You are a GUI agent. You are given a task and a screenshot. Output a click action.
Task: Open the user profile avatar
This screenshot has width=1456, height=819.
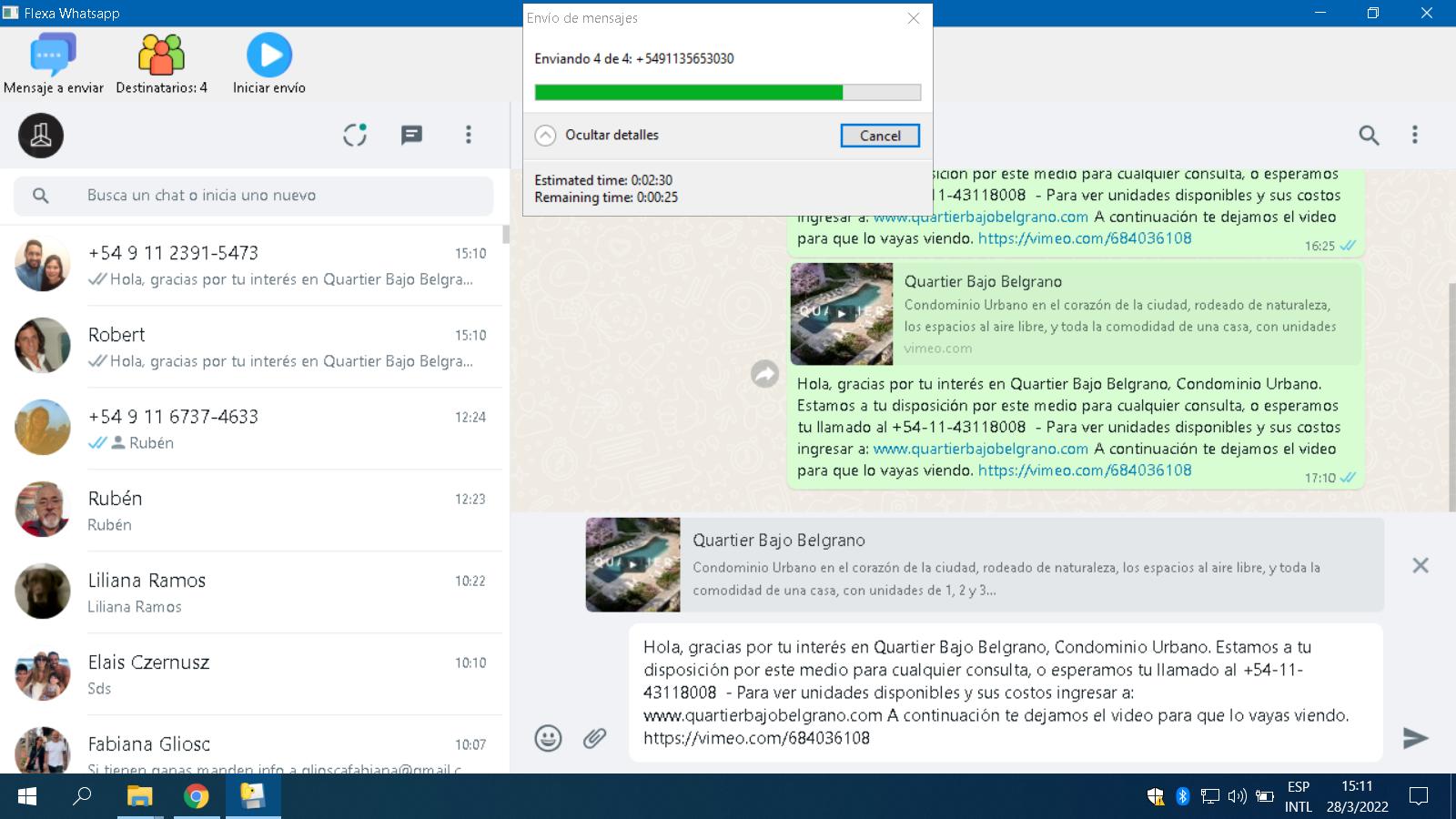41,136
